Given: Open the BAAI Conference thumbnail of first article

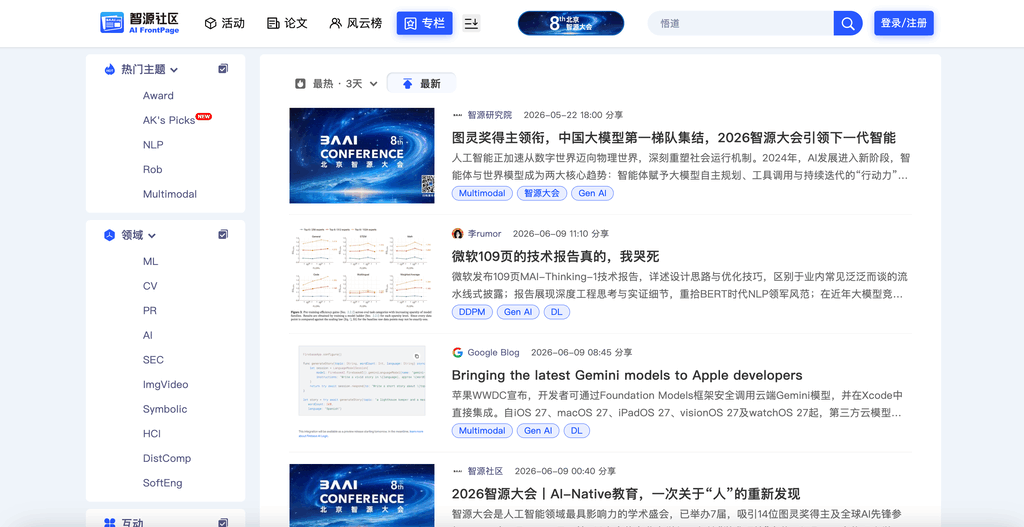Looking at the screenshot, I should [x=362, y=155].
